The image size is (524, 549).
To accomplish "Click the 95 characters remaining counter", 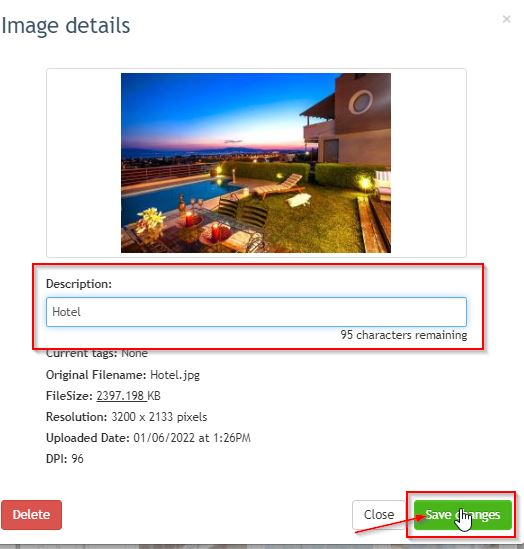I will coord(404,335).
